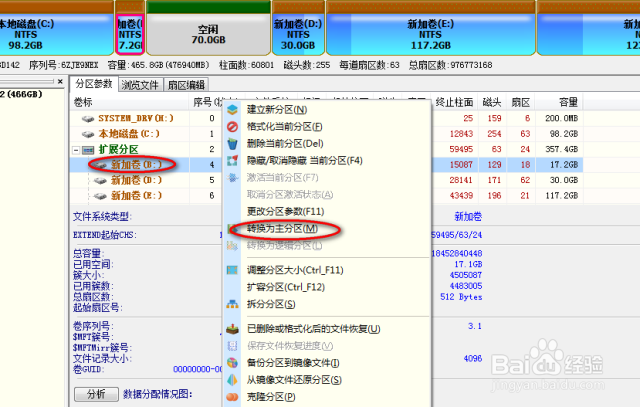
Task: Select the pink-outlined 7.2GB NTFS block
Action: coord(130,34)
